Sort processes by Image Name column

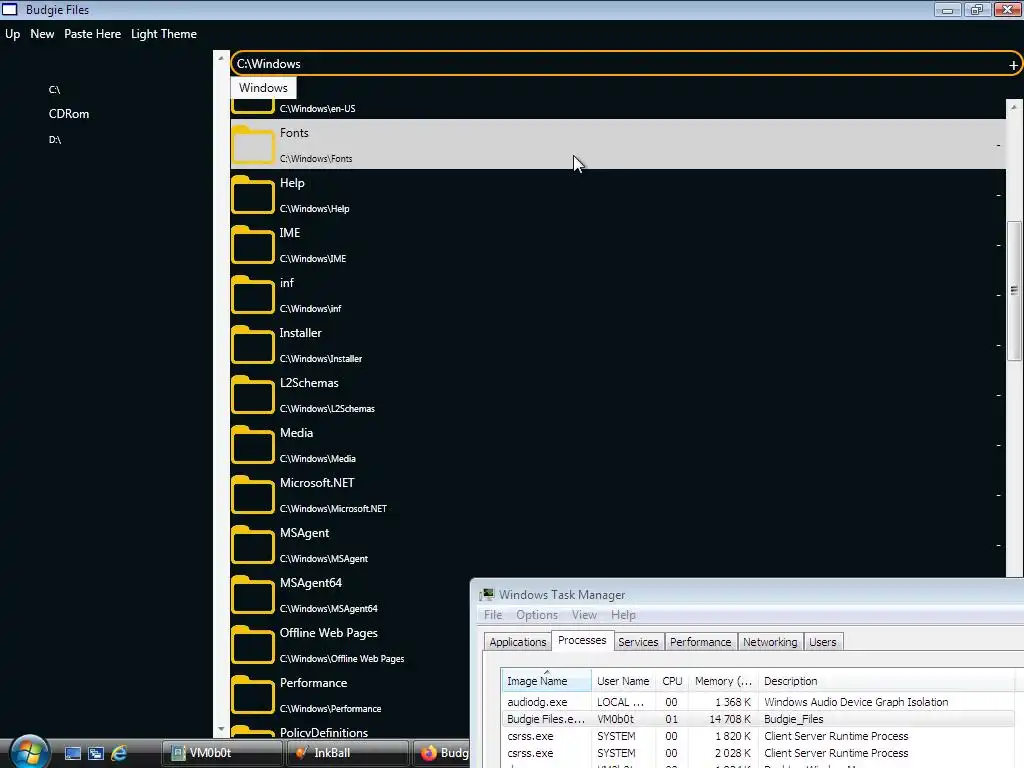click(x=546, y=680)
